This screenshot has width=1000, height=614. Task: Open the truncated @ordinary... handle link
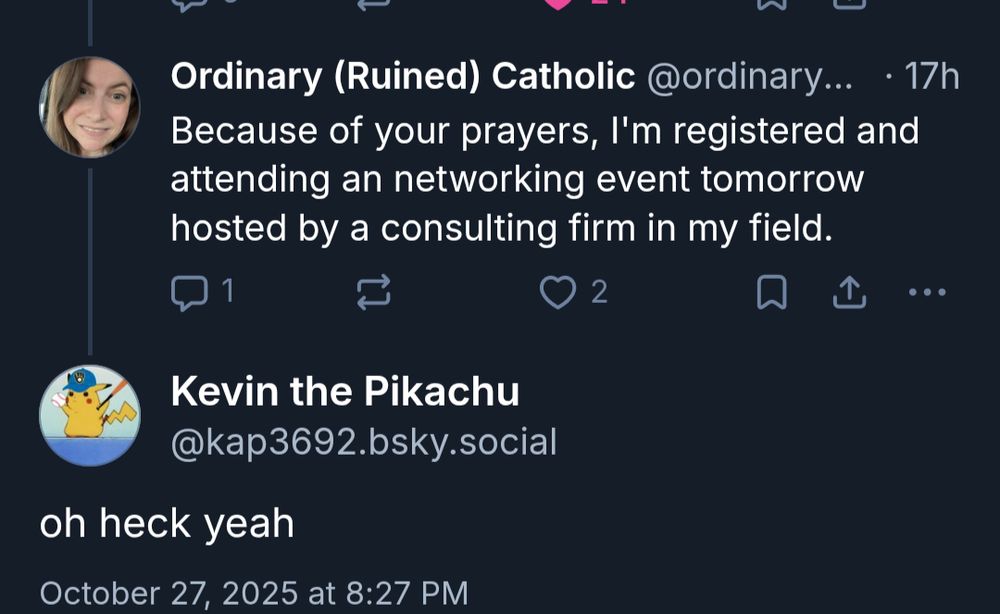(750, 77)
